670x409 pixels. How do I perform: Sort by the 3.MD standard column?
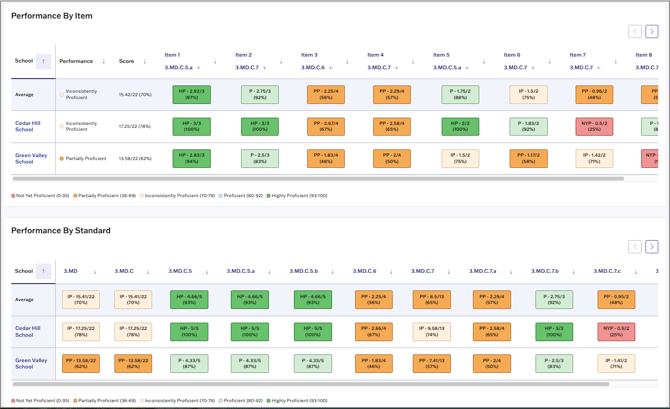coord(95,271)
